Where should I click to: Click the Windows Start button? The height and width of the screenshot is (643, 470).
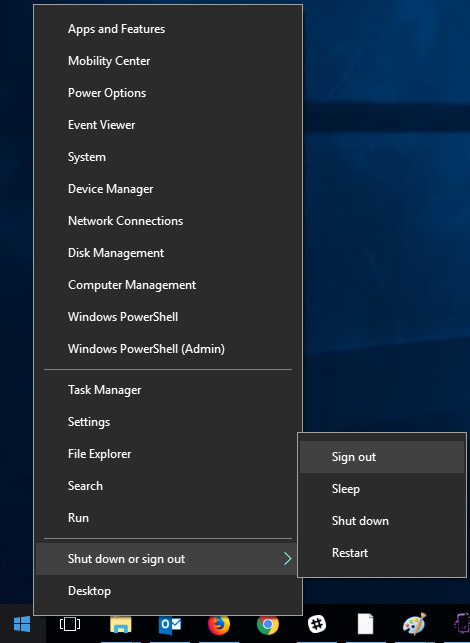click(x=22, y=624)
